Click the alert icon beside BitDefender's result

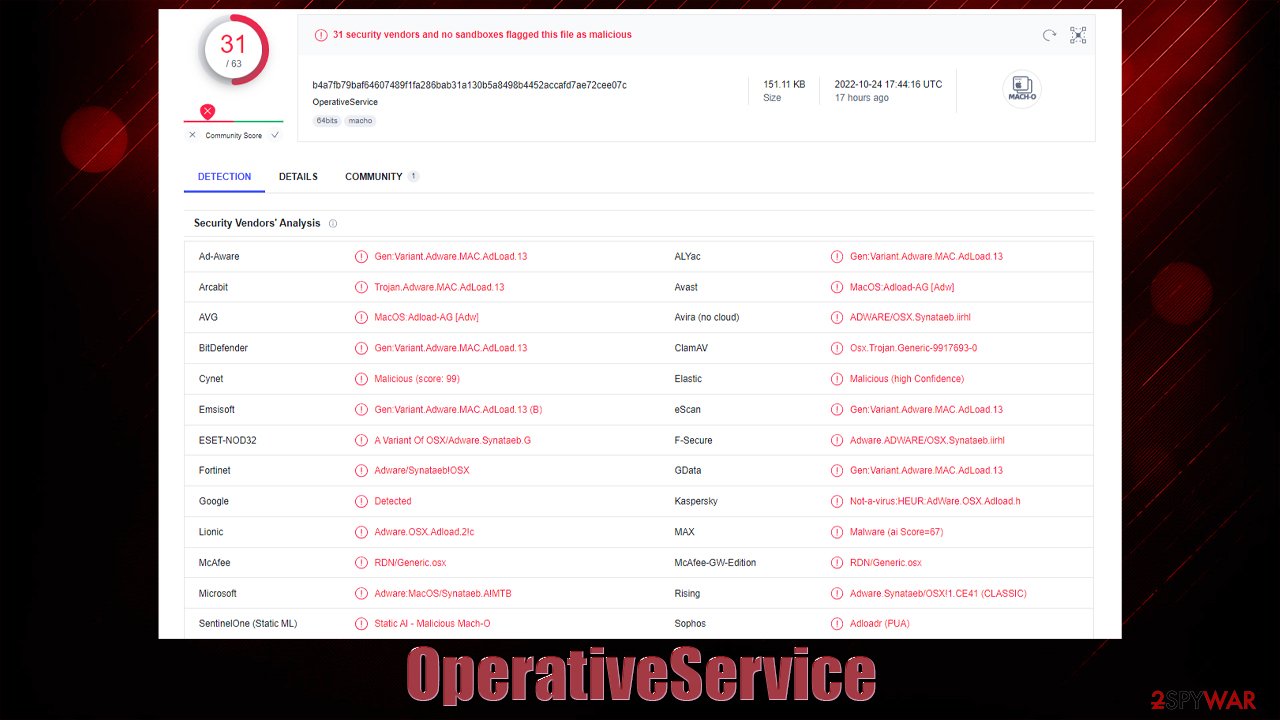click(361, 348)
